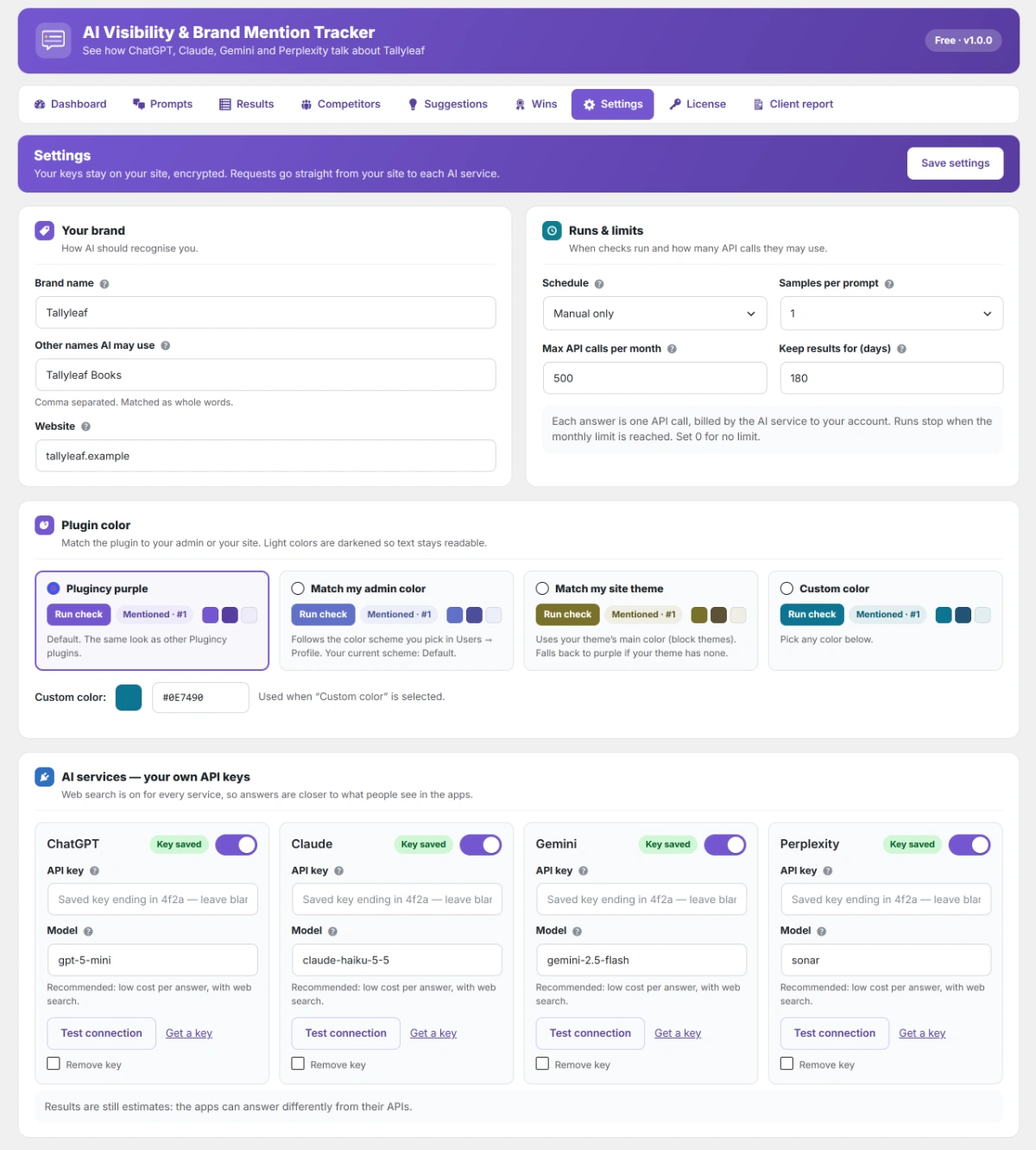Test connection for ChatGPT
Image resolution: width=1036 pixels, height=1150 pixels.
tap(101, 1033)
